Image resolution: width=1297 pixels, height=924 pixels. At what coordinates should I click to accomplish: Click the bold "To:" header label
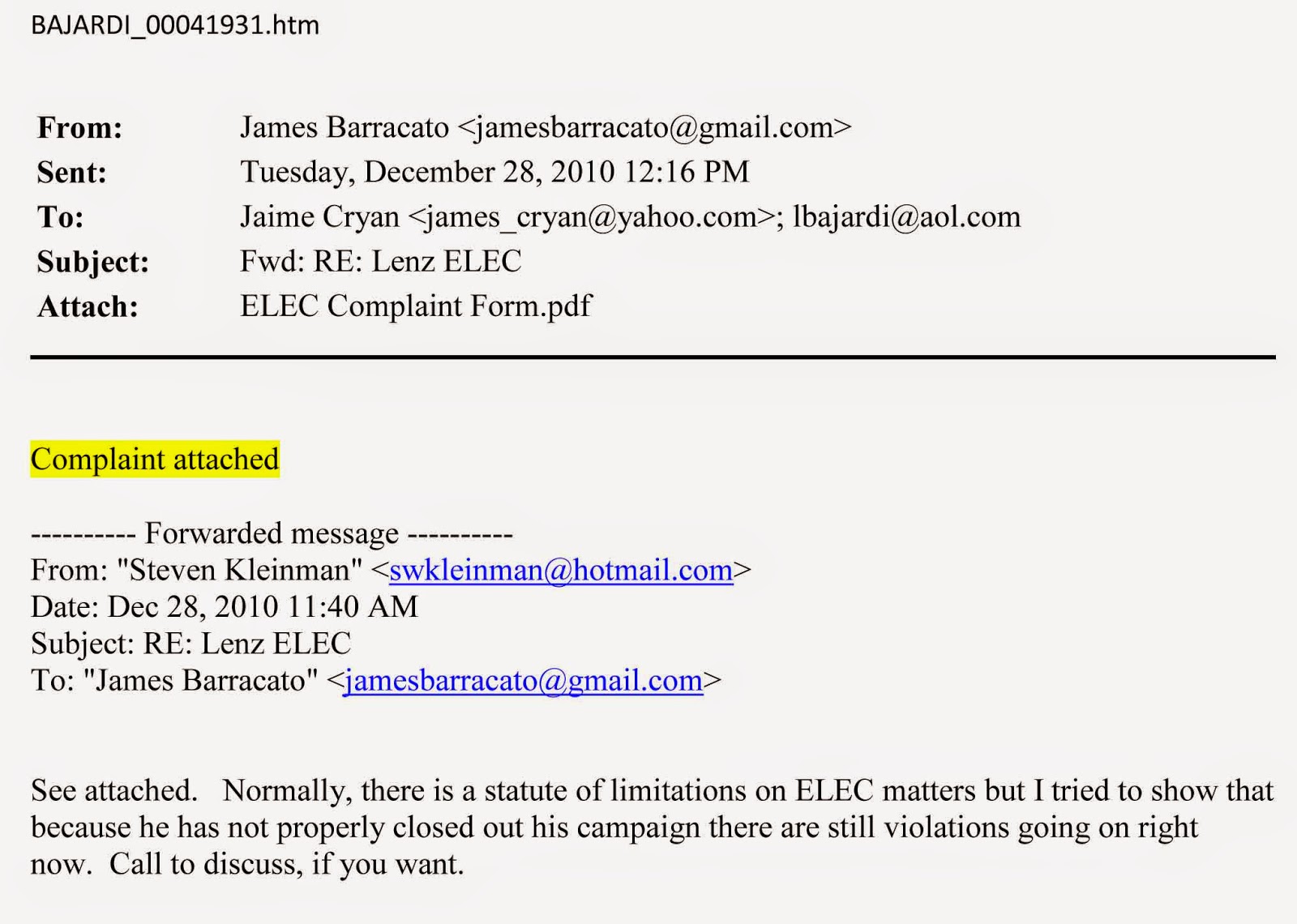pos(60,217)
